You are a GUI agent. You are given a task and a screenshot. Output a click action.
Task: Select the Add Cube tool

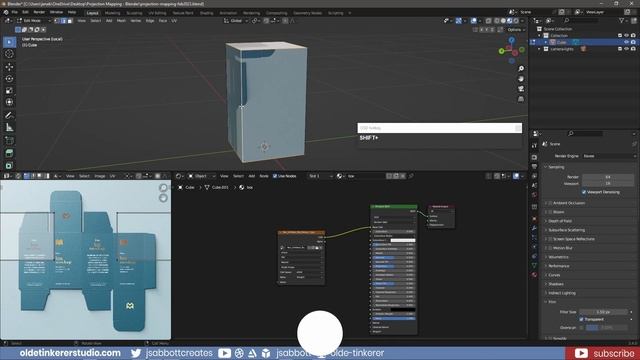point(9,140)
